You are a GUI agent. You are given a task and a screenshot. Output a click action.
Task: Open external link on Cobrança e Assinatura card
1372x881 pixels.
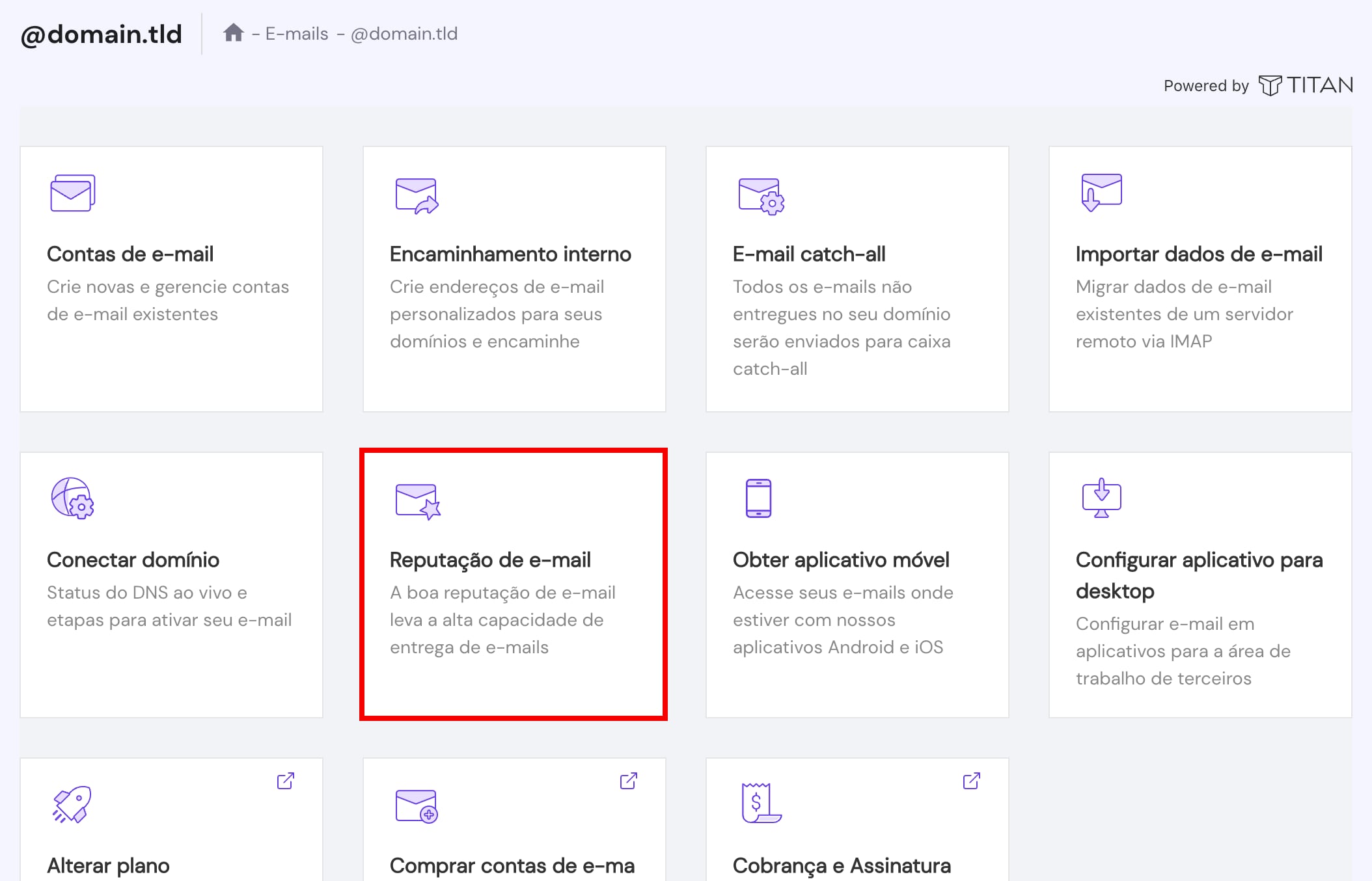tap(971, 781)
